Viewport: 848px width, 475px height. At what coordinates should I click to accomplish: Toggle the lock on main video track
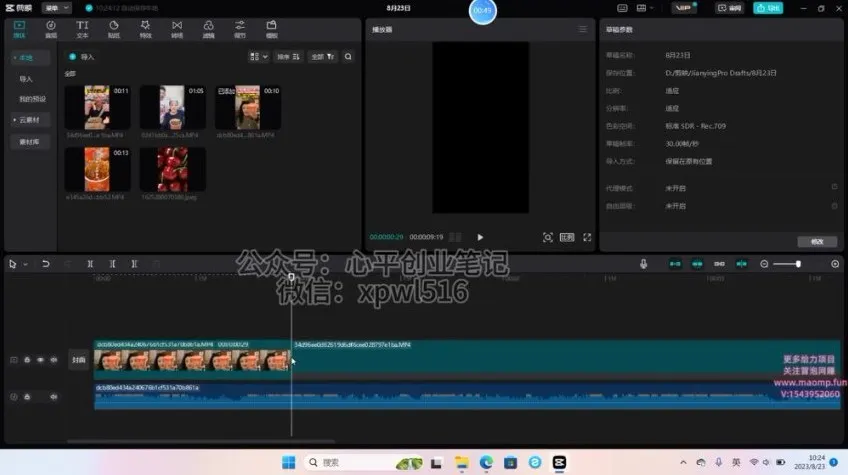click(x=27, y=360)
